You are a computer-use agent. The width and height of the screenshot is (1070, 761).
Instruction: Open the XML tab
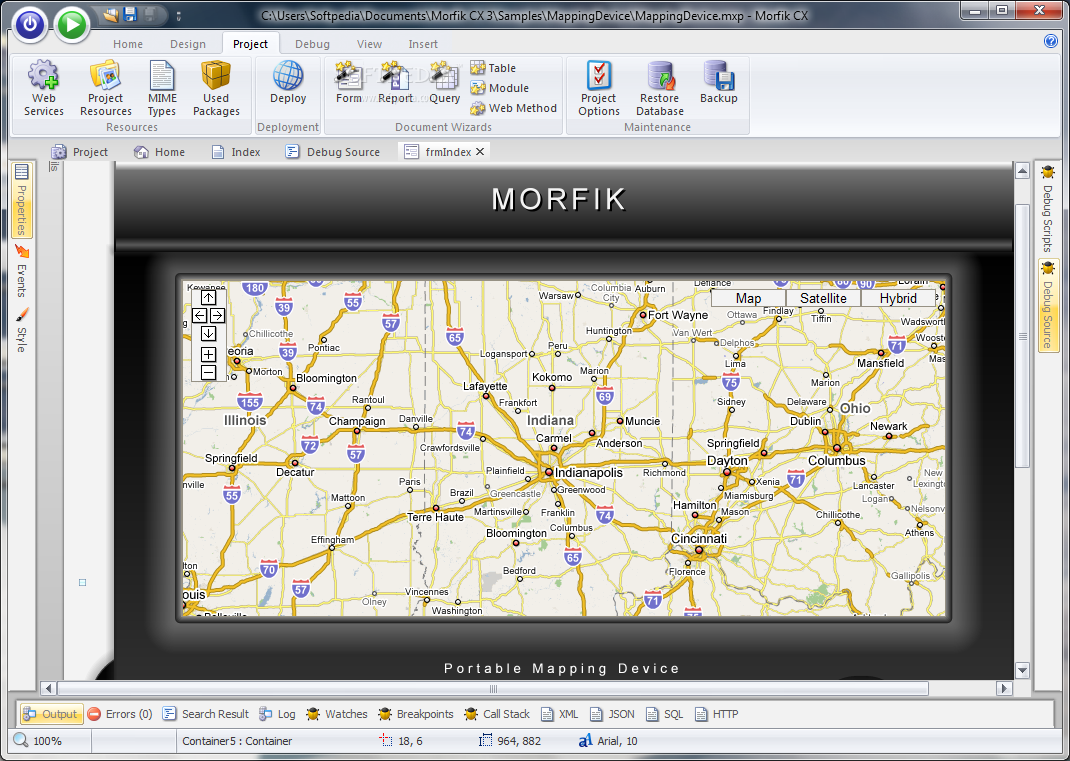[x=560, y=714]
